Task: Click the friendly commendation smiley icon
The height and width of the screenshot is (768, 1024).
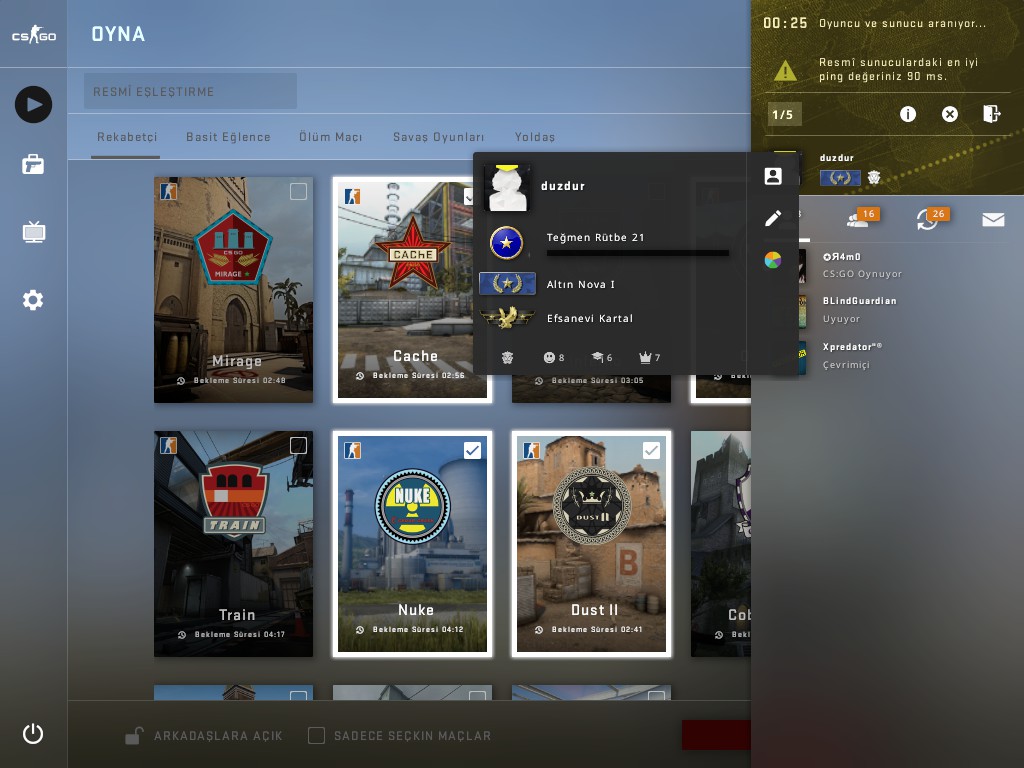Action: (x=549, y=357)
